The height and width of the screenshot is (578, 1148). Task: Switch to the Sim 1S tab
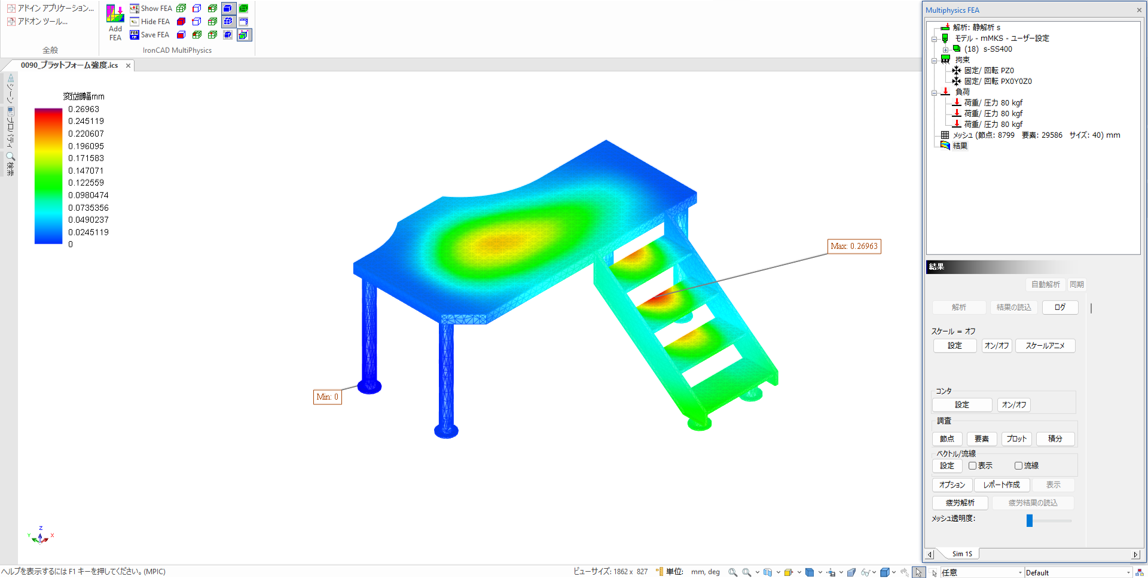pos(962,554)
